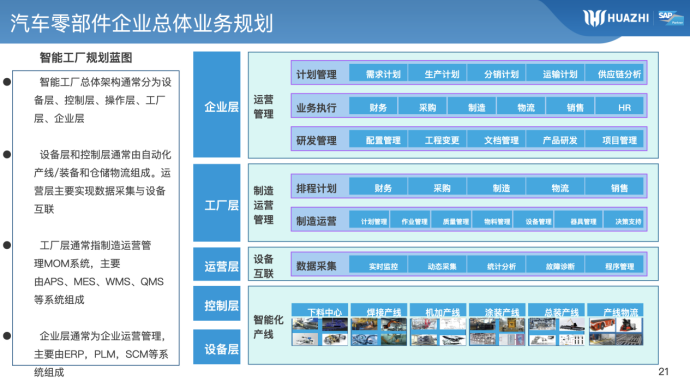This screenshot has height=387, width=691.
Task: Select the 企业层 layer block
Action: point(217,104)
